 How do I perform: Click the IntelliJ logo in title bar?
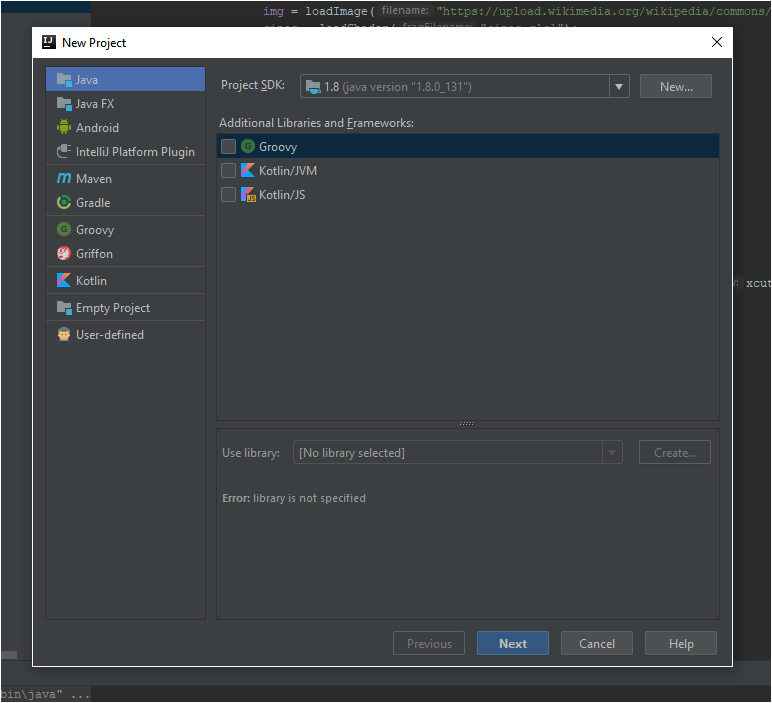49,42
